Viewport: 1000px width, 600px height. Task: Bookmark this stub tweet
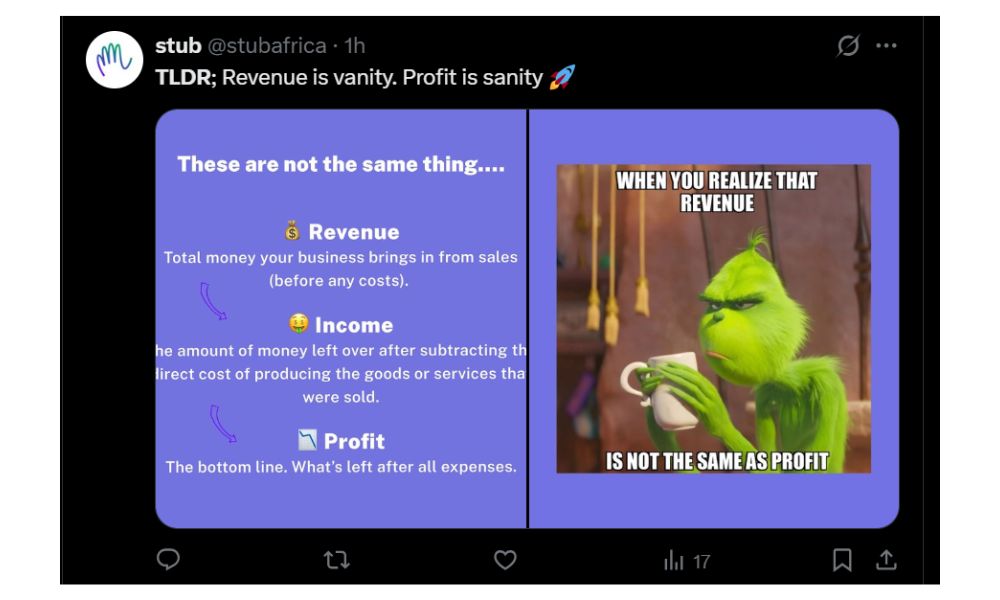click(x=842, y=560)
